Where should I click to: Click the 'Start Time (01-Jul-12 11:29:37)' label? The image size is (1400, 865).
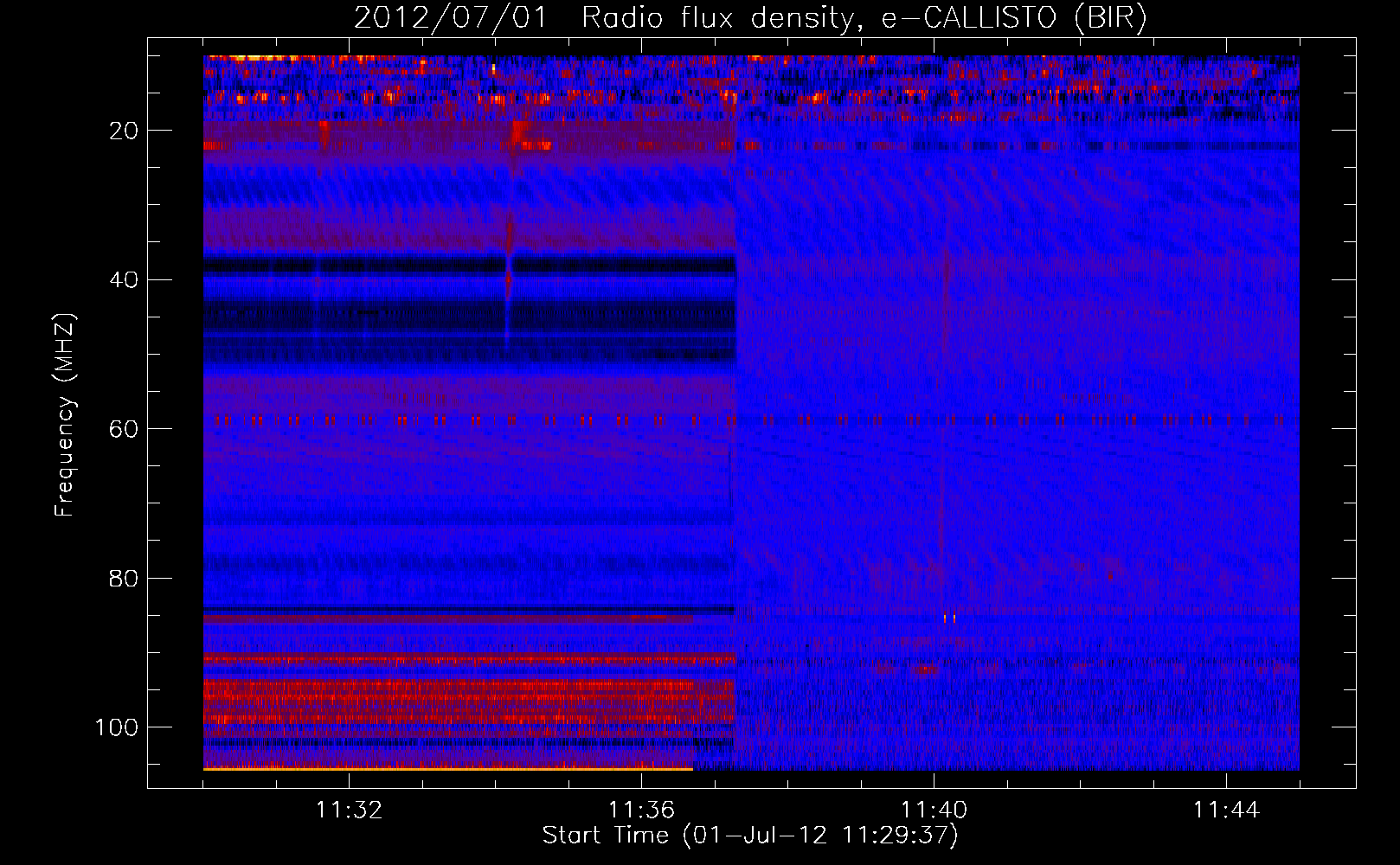click(750, 836)
